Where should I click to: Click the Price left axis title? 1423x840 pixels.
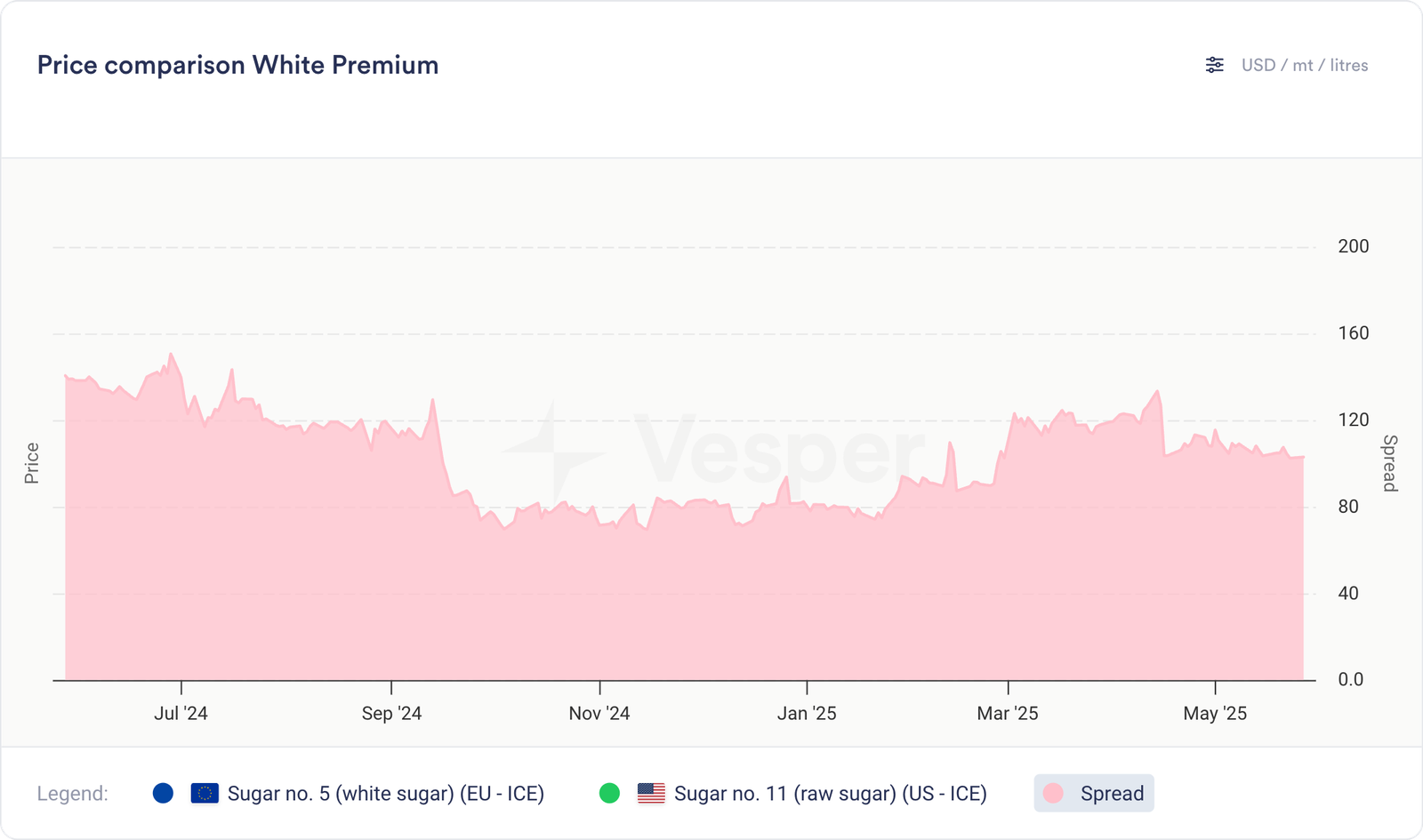click(32, 463)
